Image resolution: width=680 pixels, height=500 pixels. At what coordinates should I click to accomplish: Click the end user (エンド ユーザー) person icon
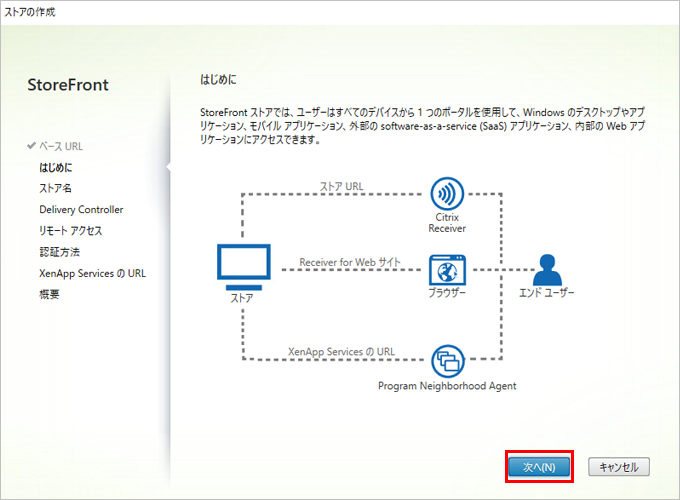pos(546,270)
